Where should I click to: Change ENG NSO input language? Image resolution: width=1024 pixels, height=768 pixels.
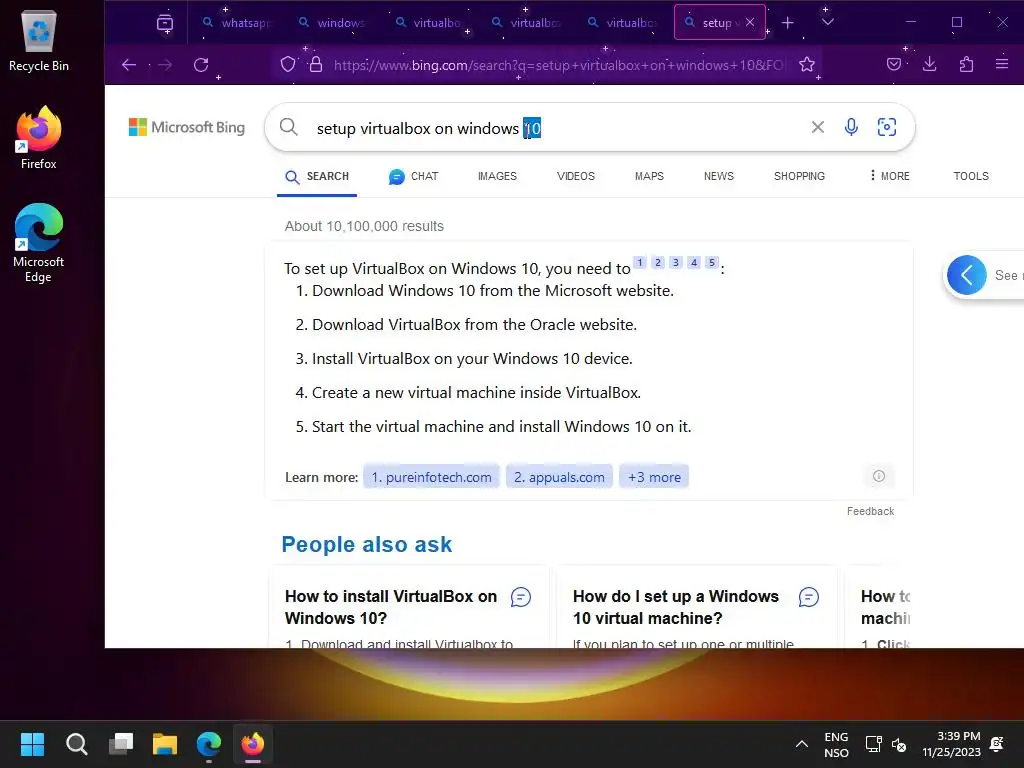click(836, 744)
